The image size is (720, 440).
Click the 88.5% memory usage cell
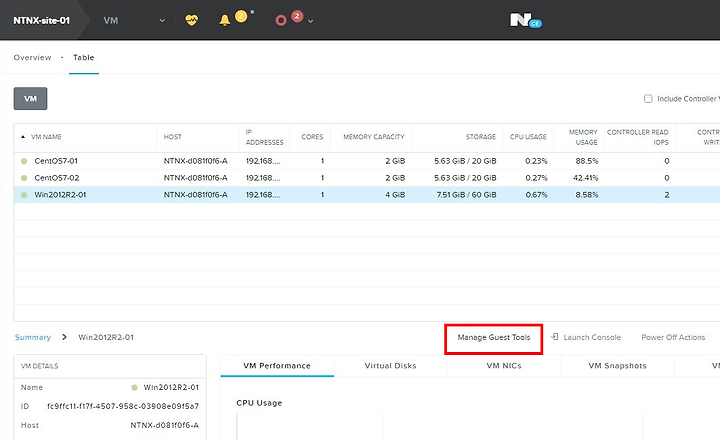587,161
